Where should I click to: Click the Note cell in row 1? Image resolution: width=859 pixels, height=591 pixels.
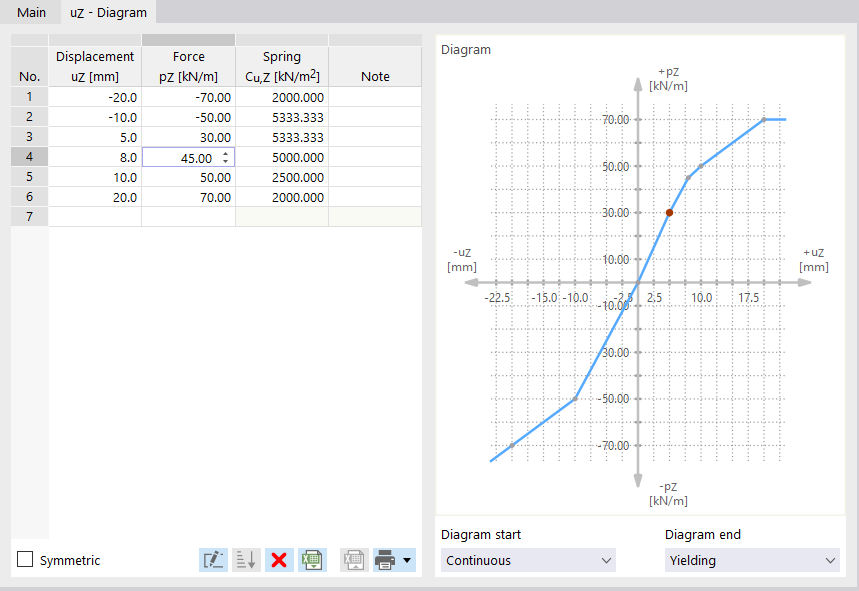tap(375, 97)
